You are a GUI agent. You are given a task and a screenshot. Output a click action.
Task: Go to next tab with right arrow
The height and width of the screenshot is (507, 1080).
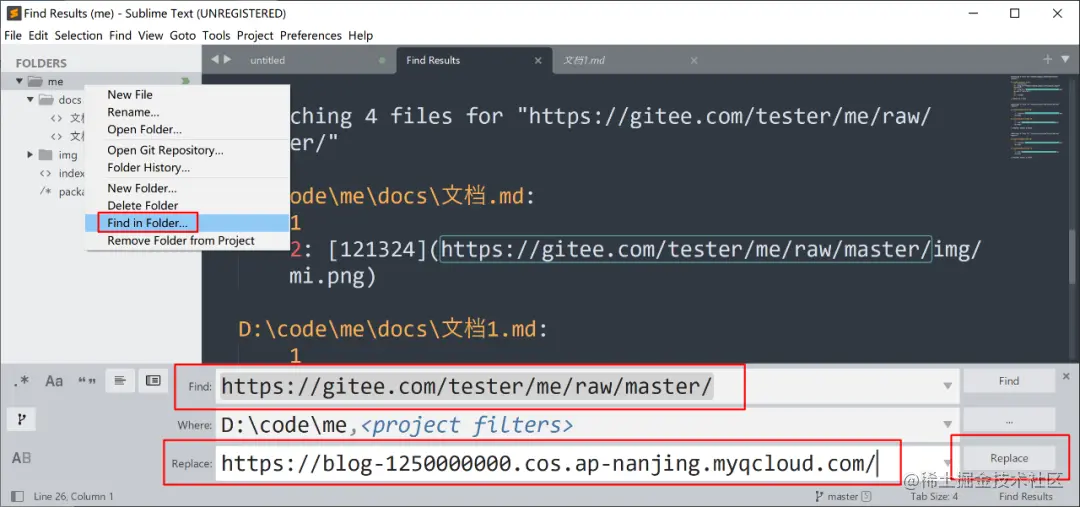pos(227,60)
